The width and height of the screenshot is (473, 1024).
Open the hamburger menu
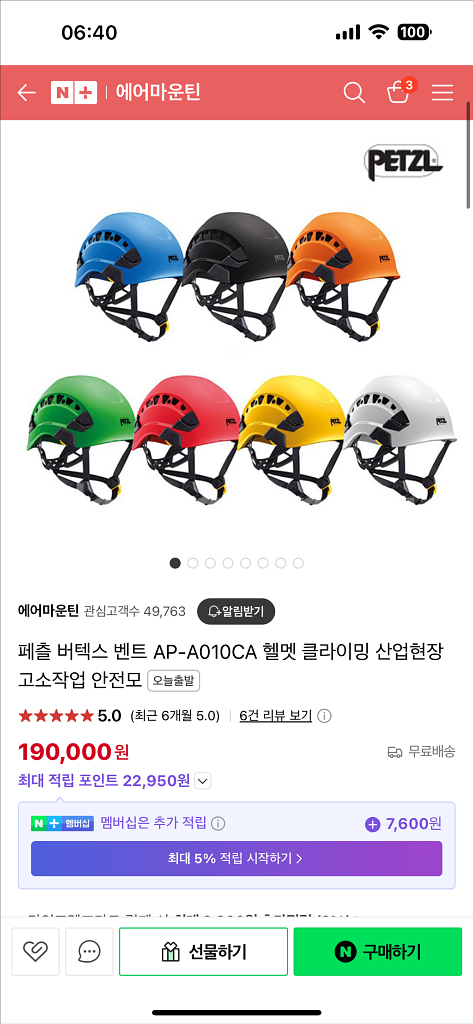442,93
